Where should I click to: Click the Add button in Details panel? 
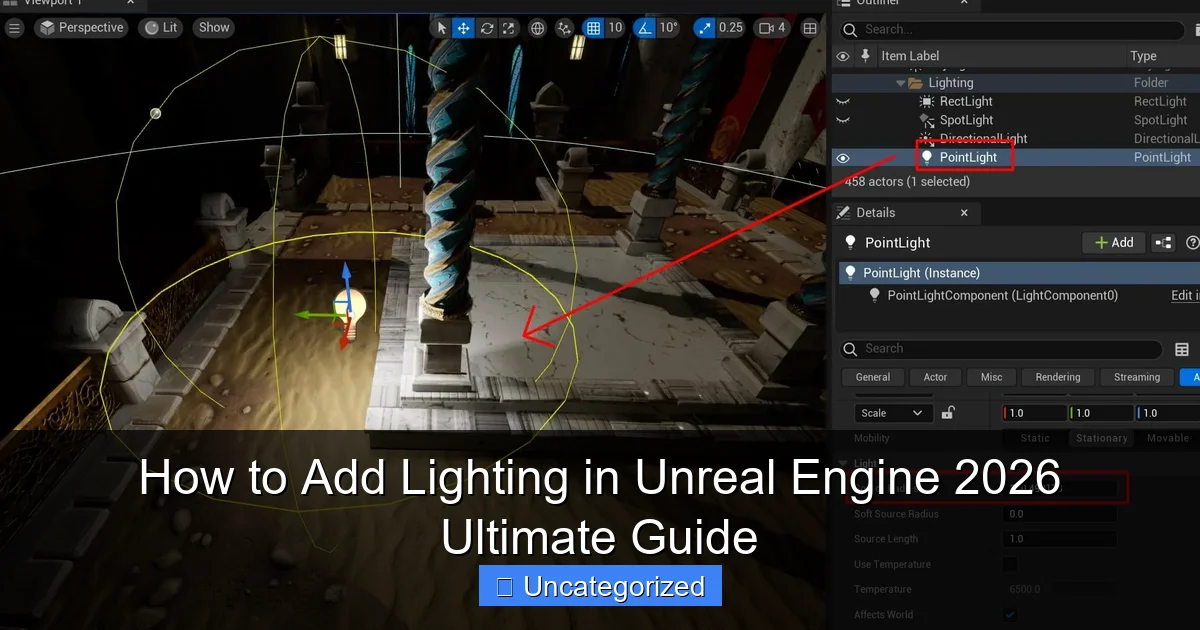pos(1113,242)
